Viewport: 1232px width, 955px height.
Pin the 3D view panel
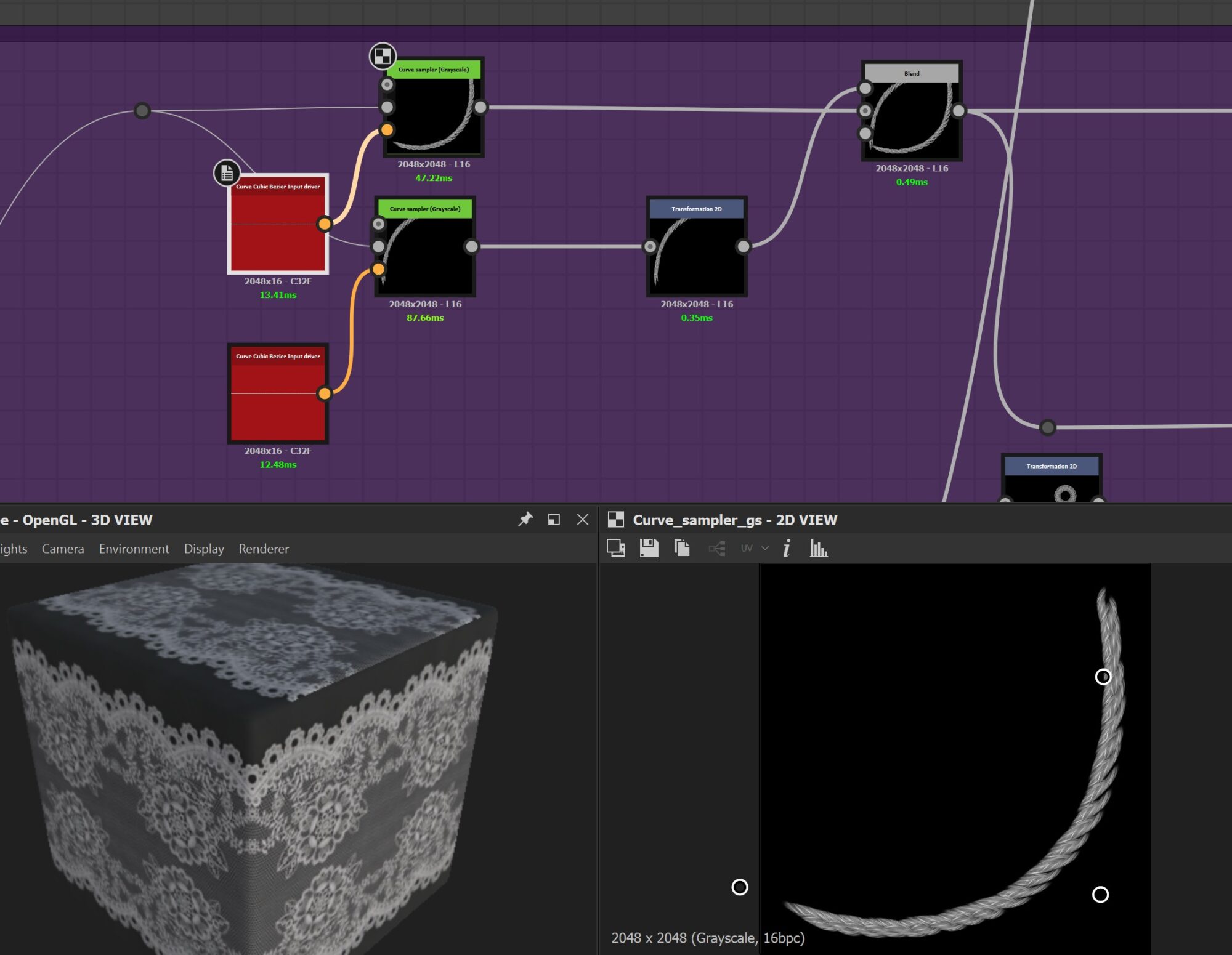pos(525,520)
